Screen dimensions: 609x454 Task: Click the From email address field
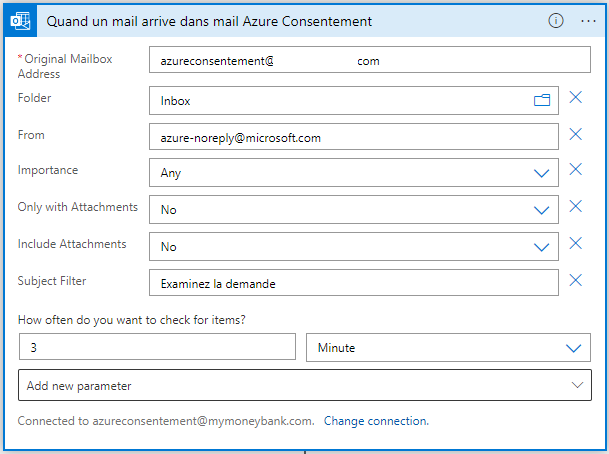click(x=353, y=137)
